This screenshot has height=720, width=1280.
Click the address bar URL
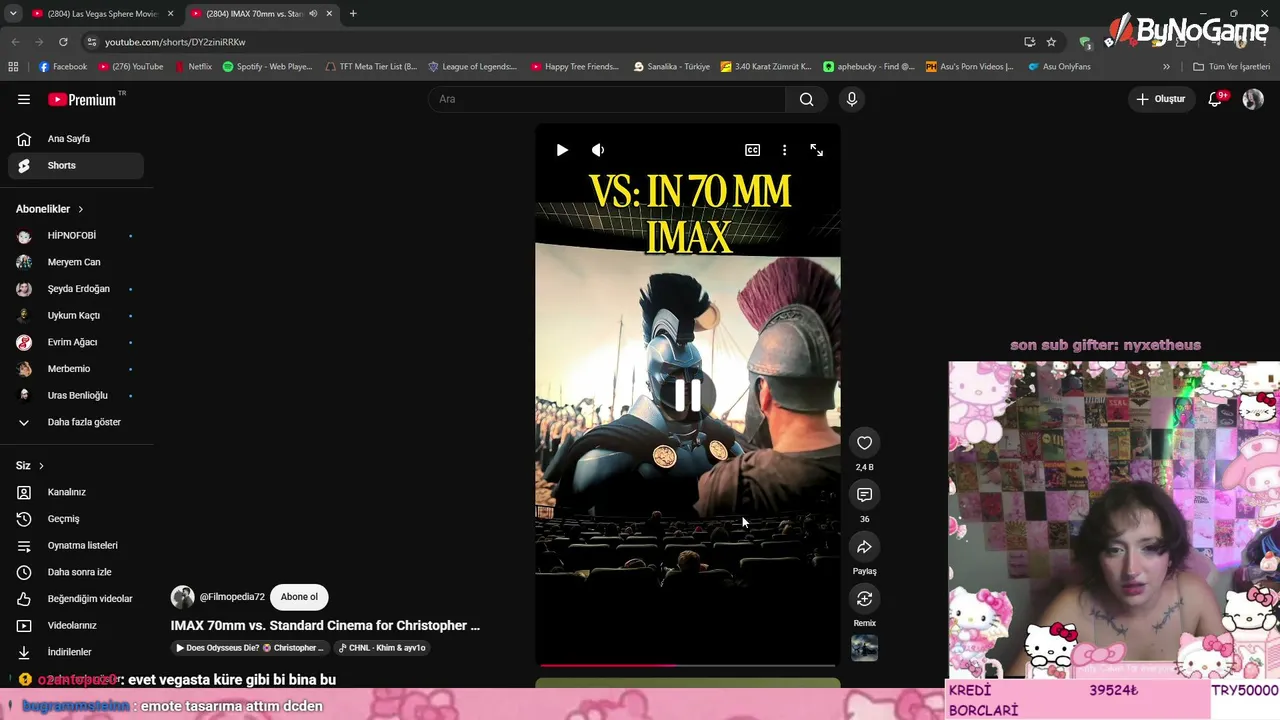coord(175,42)
